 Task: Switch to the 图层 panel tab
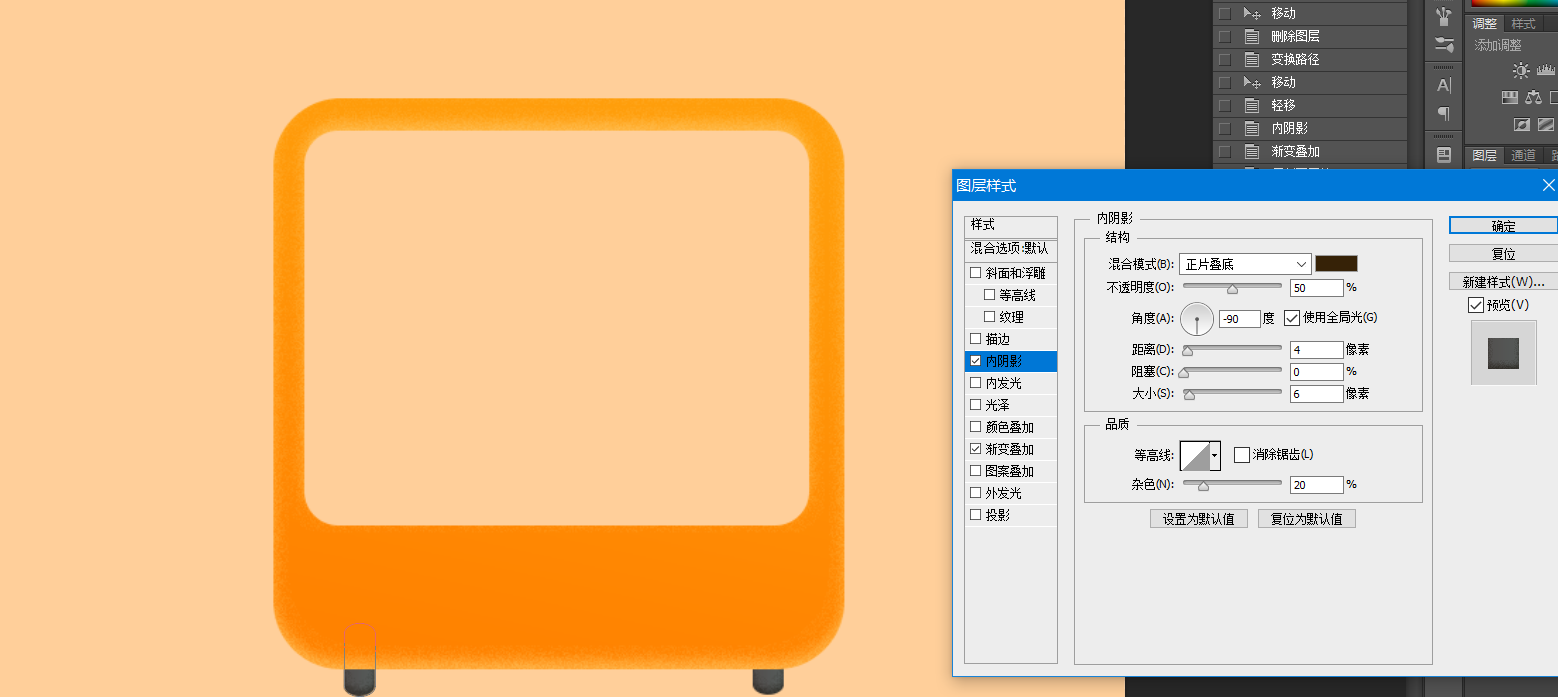1485,155
